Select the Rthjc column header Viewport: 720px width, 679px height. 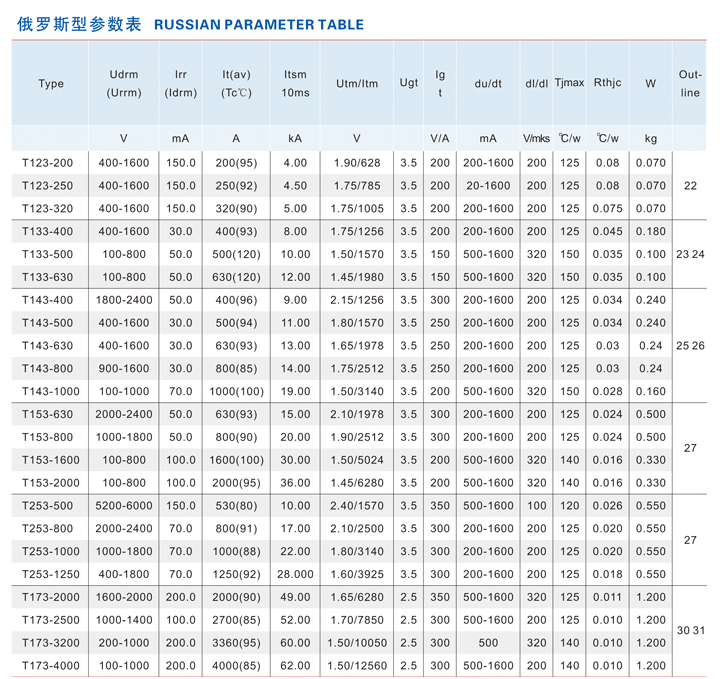(608, 83)
